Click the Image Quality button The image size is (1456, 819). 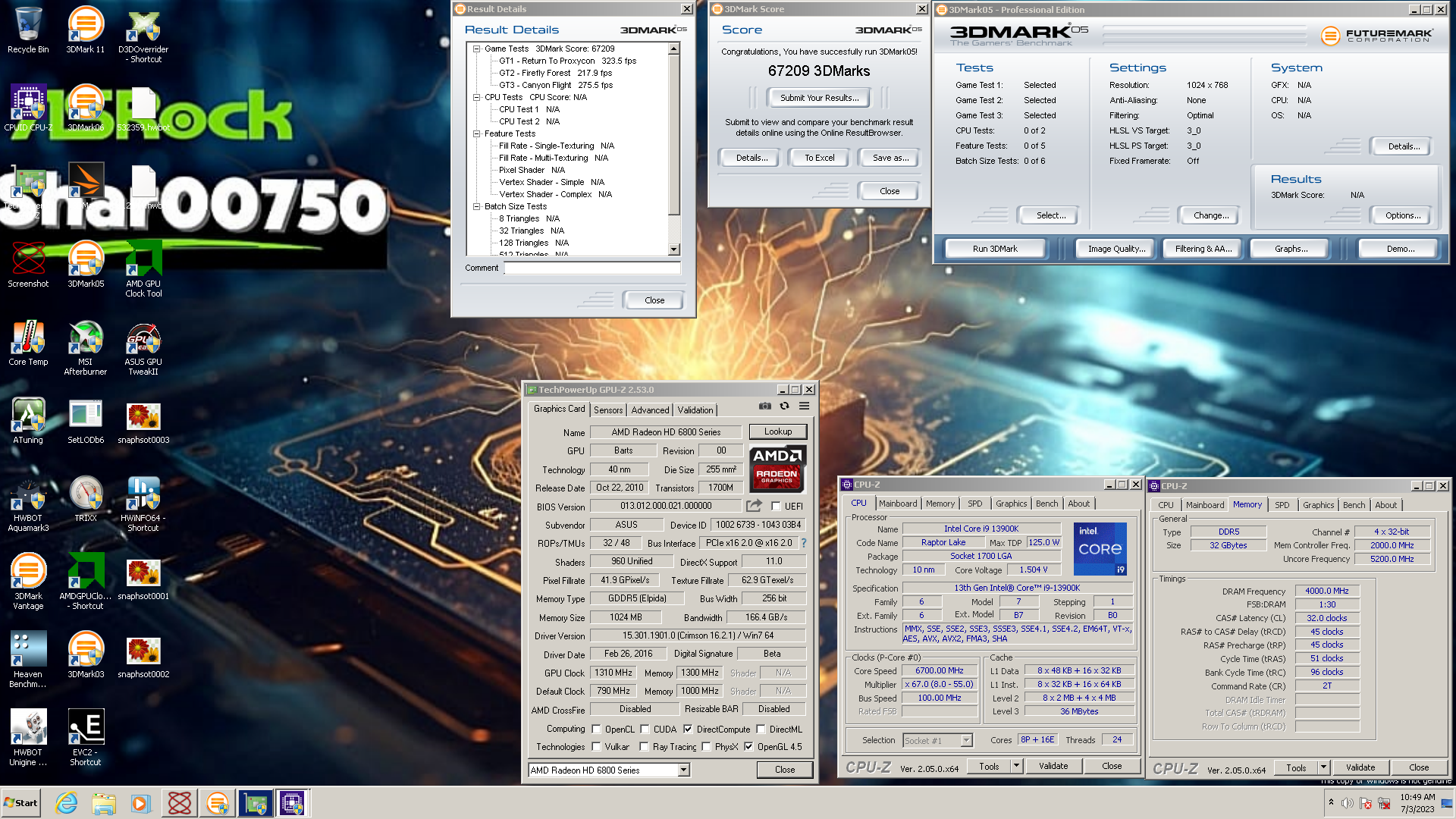[1116, 249]
